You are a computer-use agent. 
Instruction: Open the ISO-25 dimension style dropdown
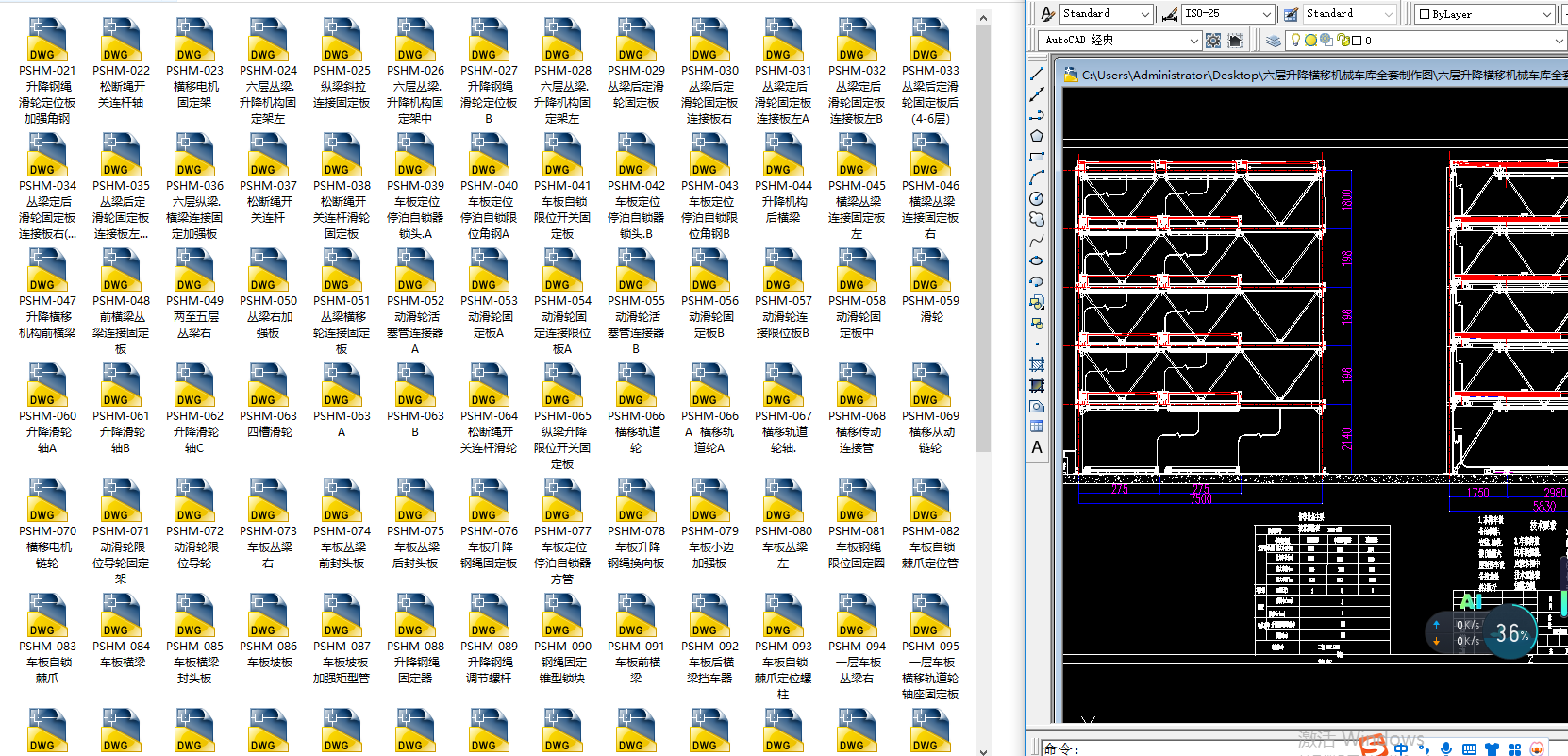point(1228,13)
